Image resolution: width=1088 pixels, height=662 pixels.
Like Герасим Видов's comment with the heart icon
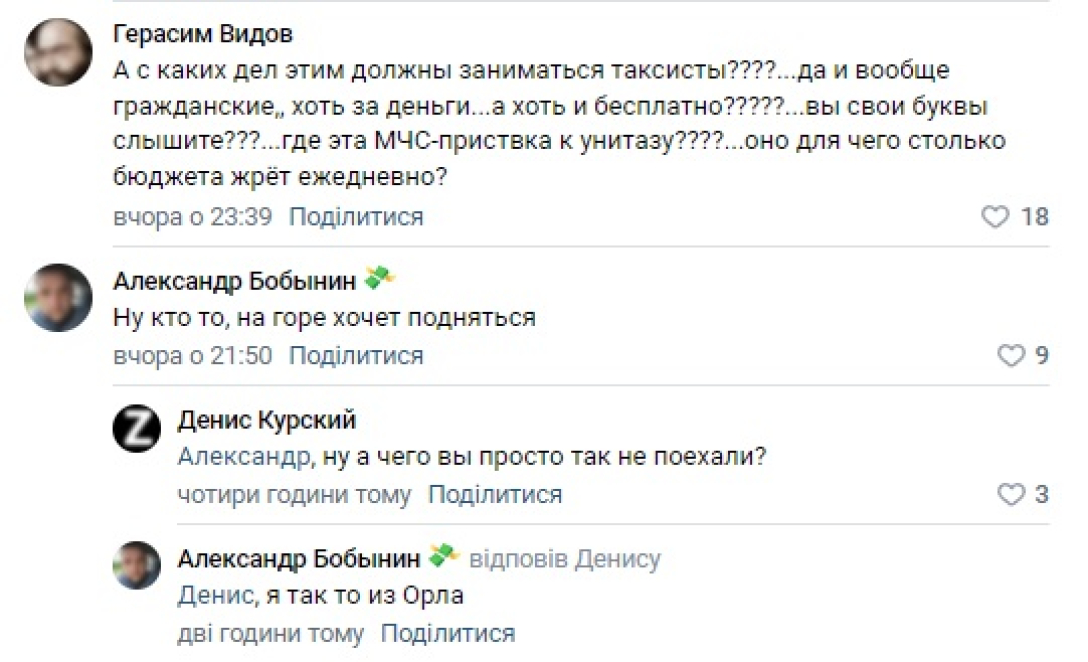coord(995,216)
